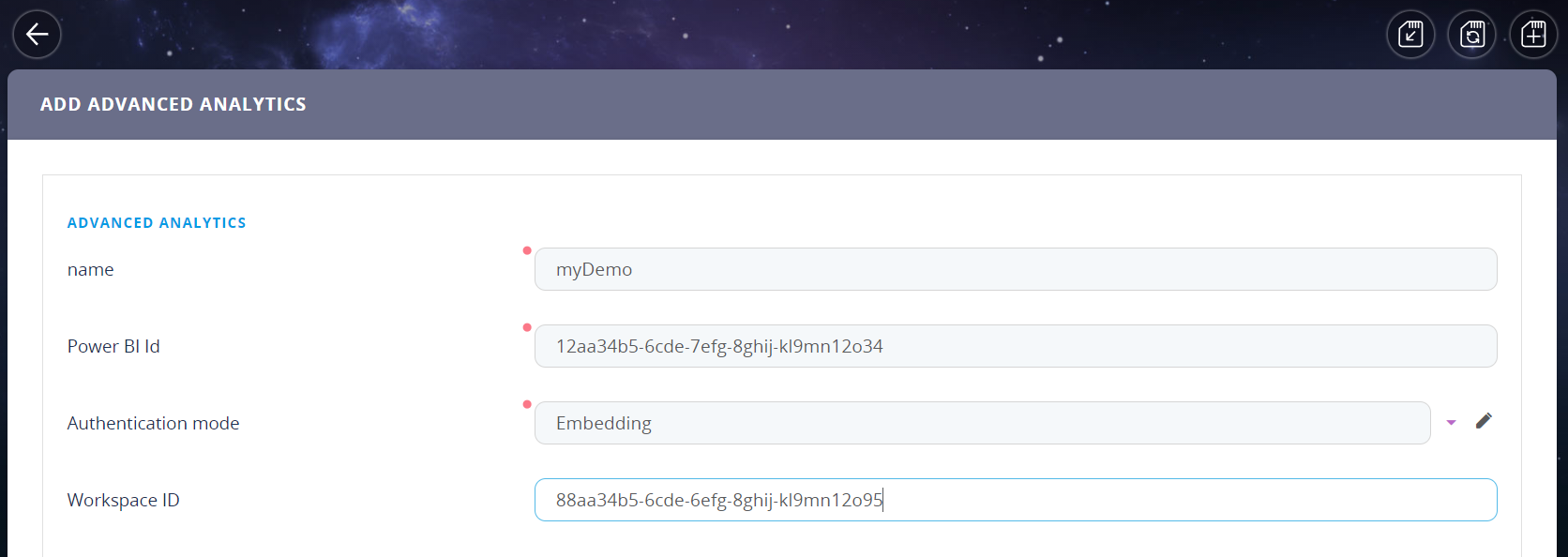This screenshot has width=1568, height=557.
Task: Click the Add Advanced Analytics header title
Action: click(x=173, y=104)
